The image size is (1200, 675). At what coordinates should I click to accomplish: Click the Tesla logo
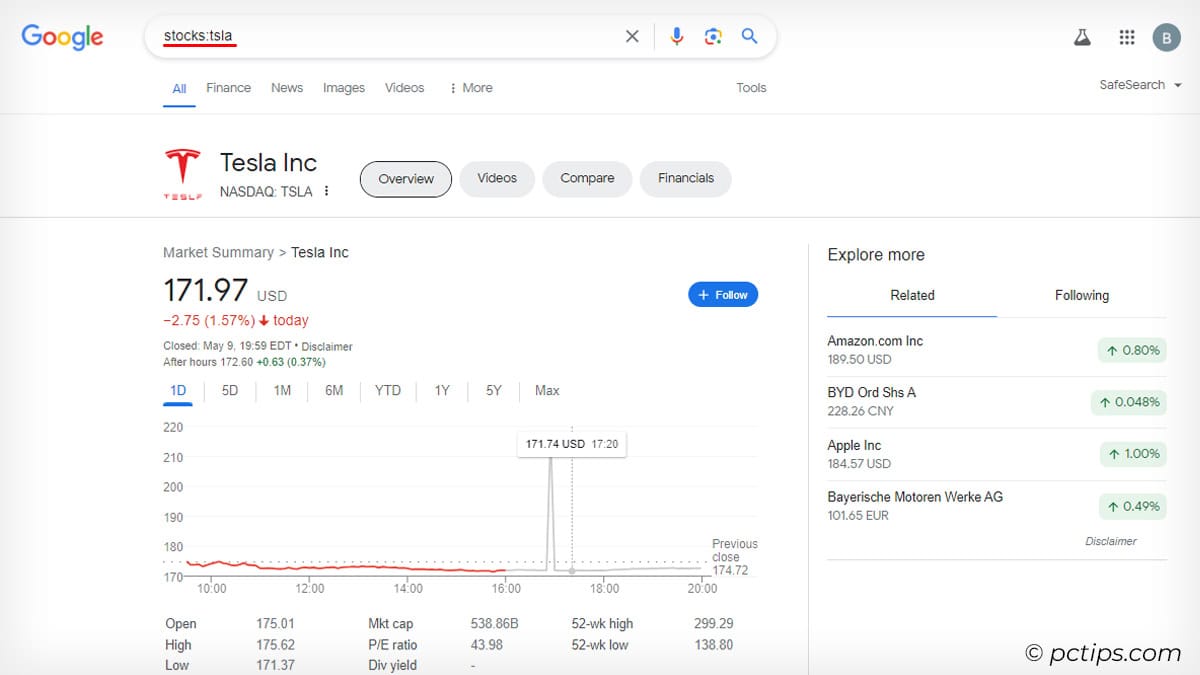[x=183, y=168]
